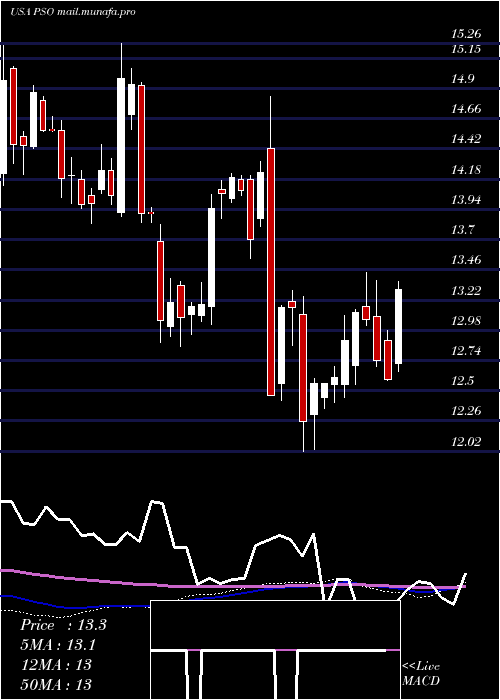Click the 14.9 price axis label
The height and width of the screenshot is (700, 500).
[x=462, y=79]
